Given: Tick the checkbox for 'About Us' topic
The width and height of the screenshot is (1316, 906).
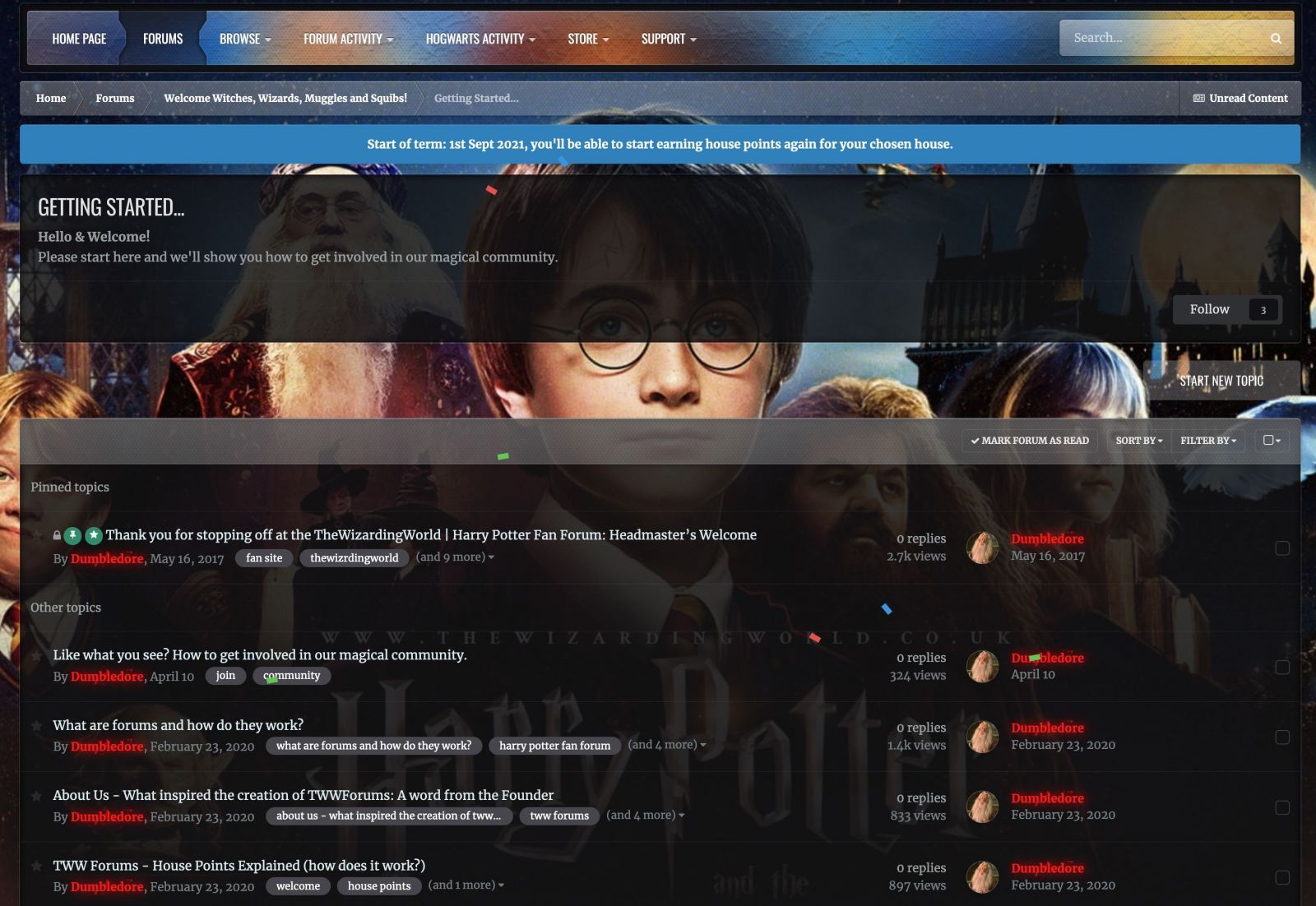Looking at the screenshot, I should point(1281,807).
